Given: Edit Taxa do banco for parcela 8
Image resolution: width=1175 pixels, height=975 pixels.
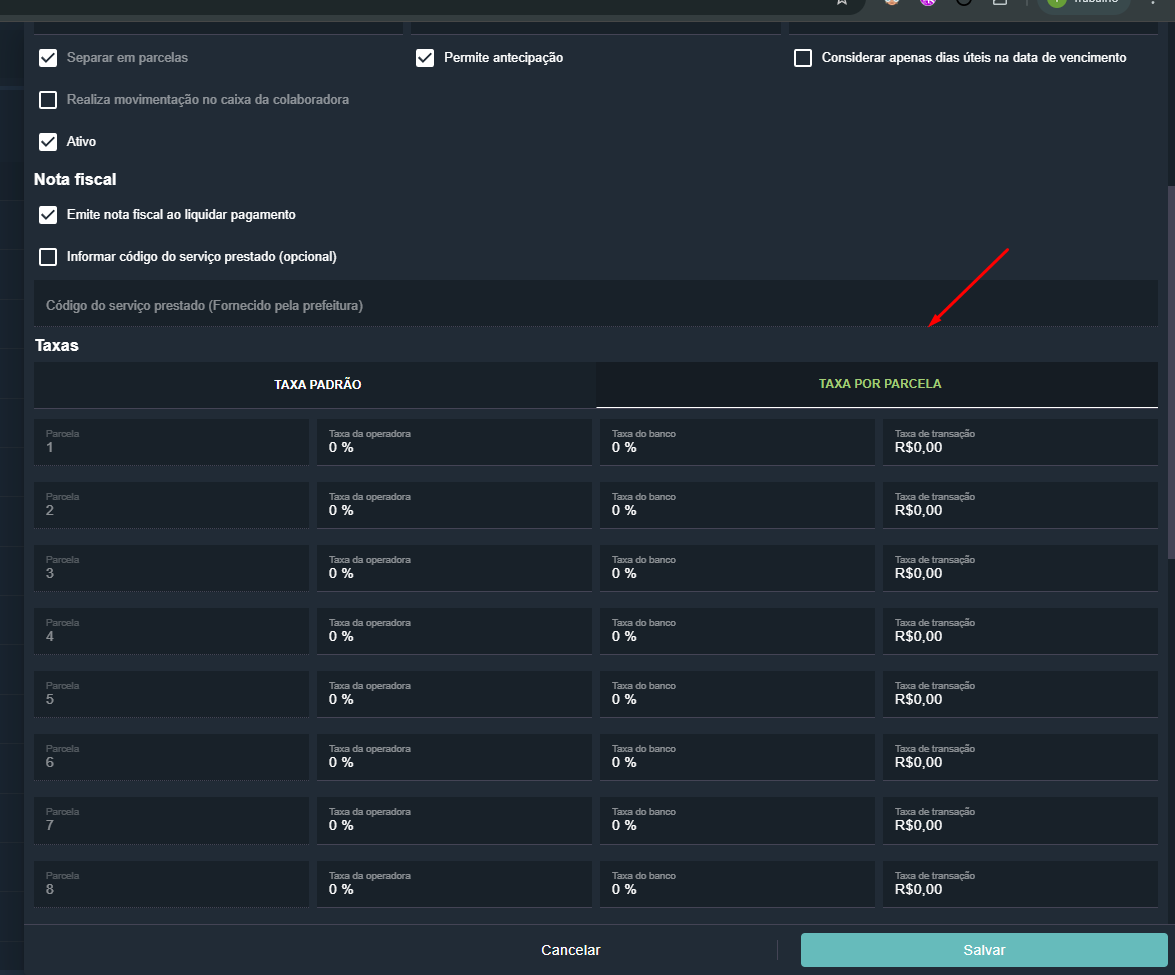Looking at the screenshot, I should [737, 884].
